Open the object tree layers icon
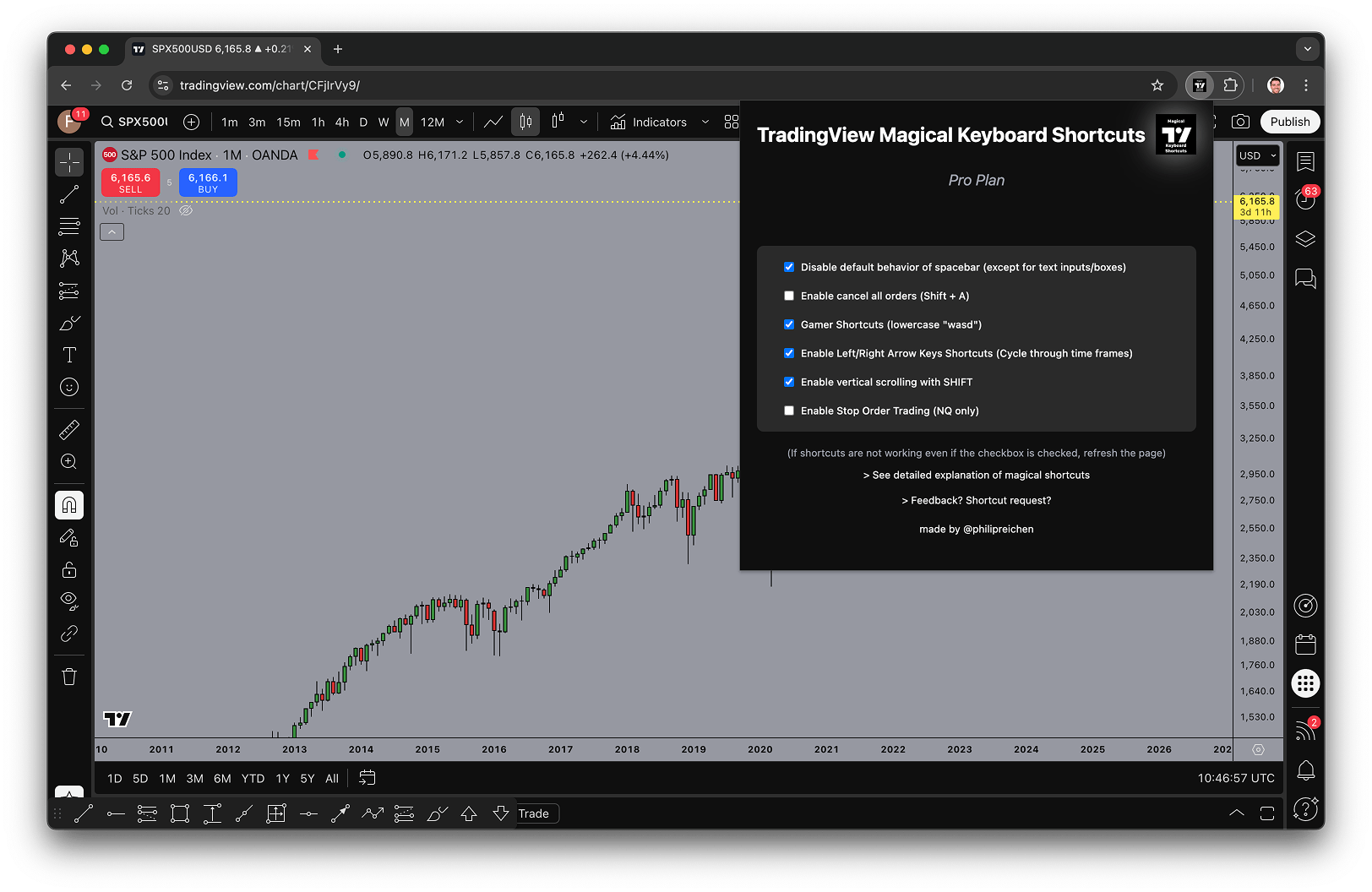This screenshot has width=1372, height=892. pyautogui.click(x=1305, y=239)
